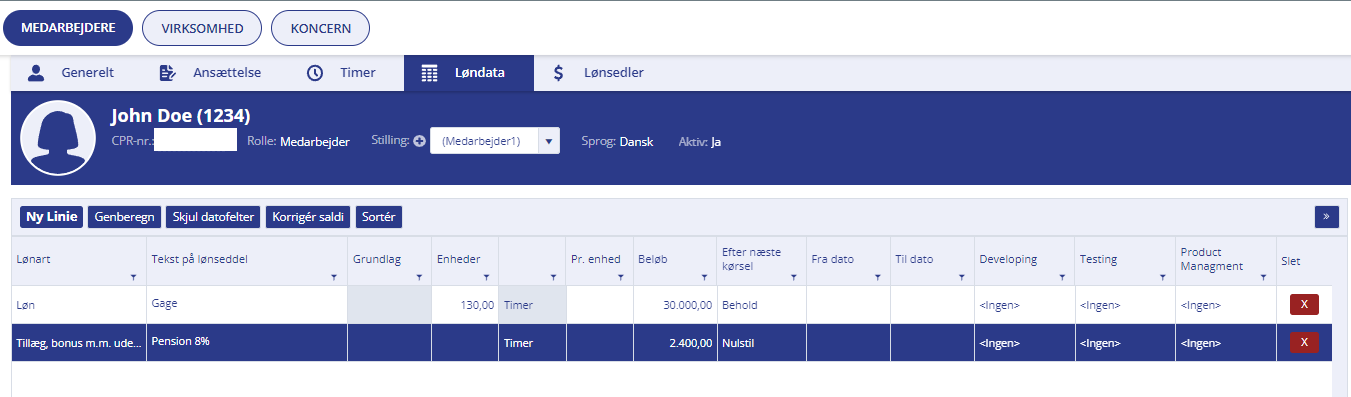
Task: Open the Lønsedler tab
Action: coord(598,73)
